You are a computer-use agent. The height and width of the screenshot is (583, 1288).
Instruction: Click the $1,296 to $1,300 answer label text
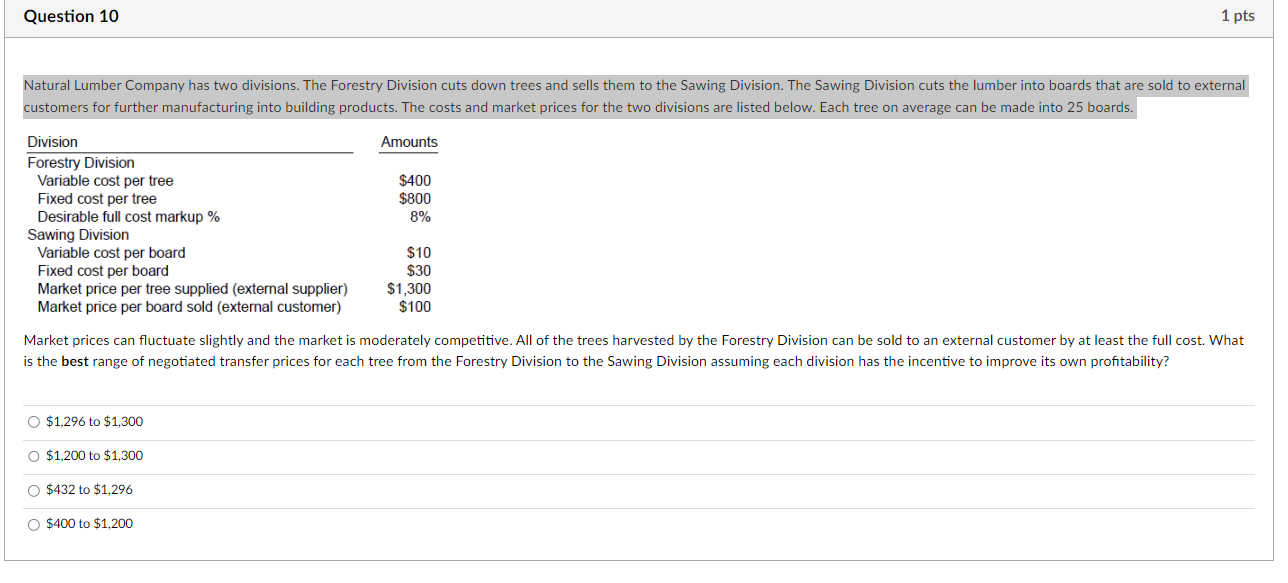point(94,421)
